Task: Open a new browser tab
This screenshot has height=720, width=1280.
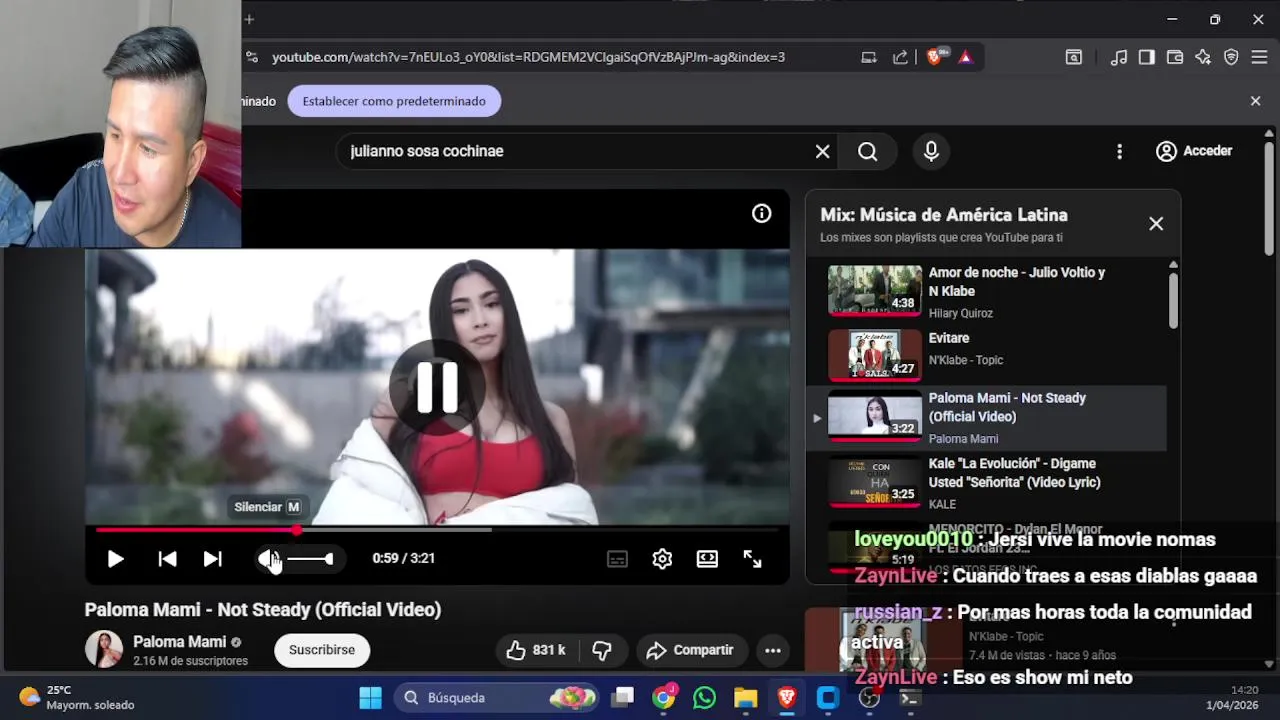Action: click(x=249, y=19)
